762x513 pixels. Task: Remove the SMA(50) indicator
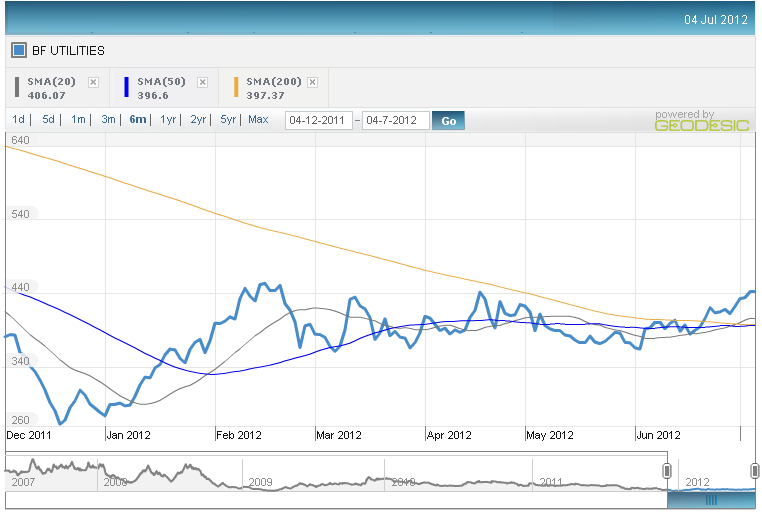tap(202, 82)
